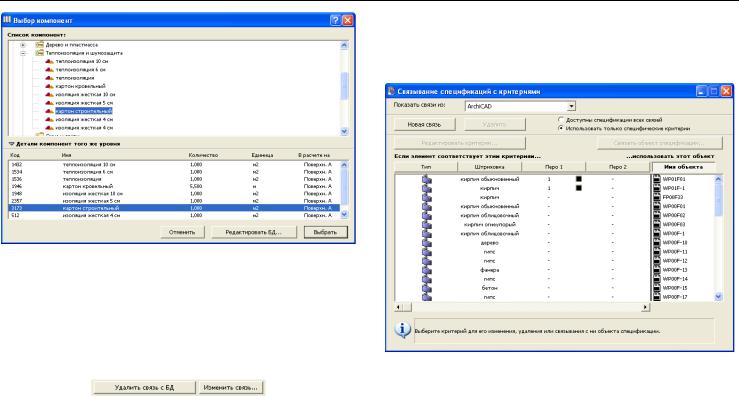Viewport: 739px width, 396px height.
Task: Click the object icon next to WP00F-11
Action: coord(657,252)
